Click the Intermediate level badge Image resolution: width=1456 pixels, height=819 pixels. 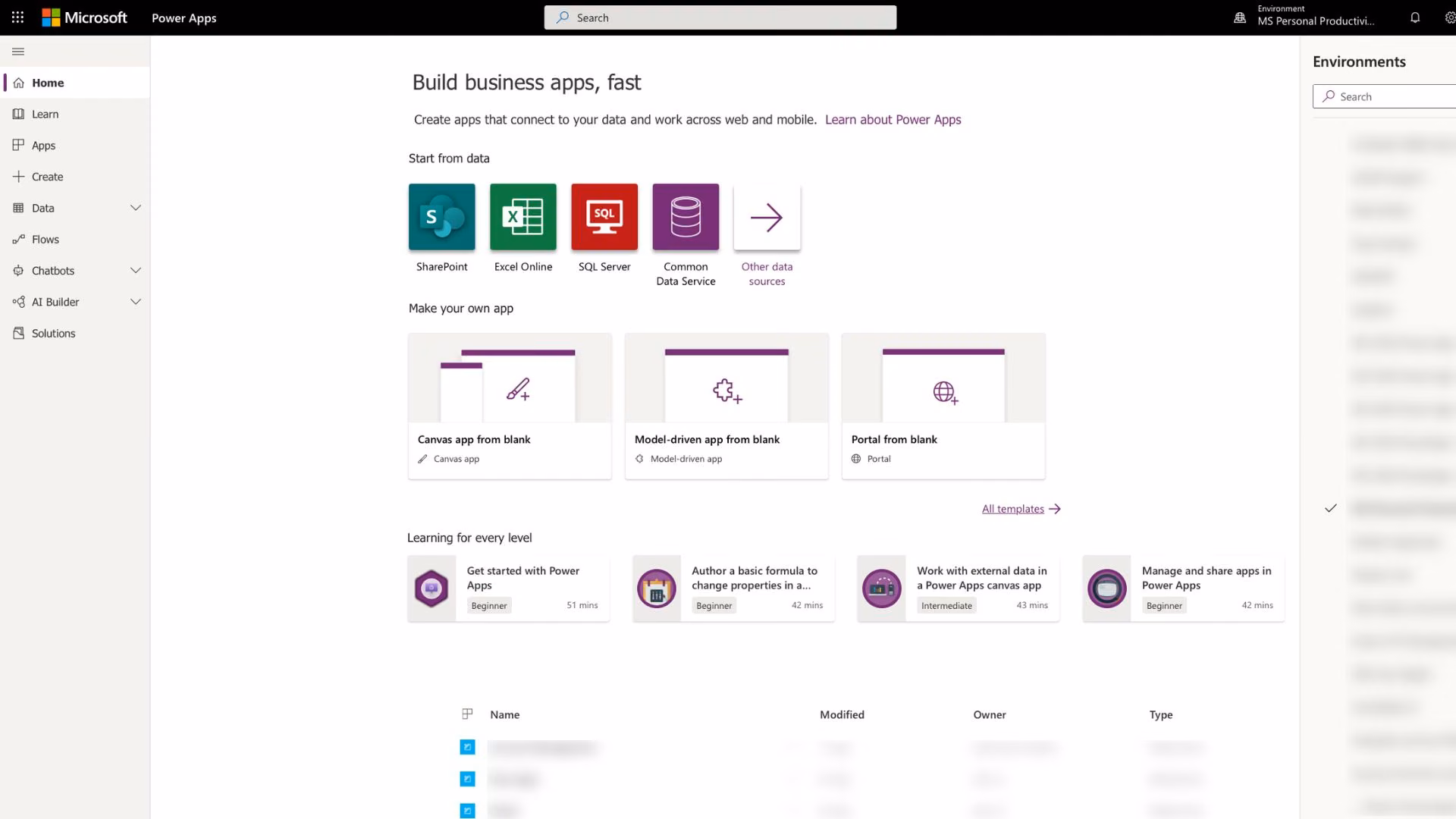pyautogui.click(x=946, y=605)
